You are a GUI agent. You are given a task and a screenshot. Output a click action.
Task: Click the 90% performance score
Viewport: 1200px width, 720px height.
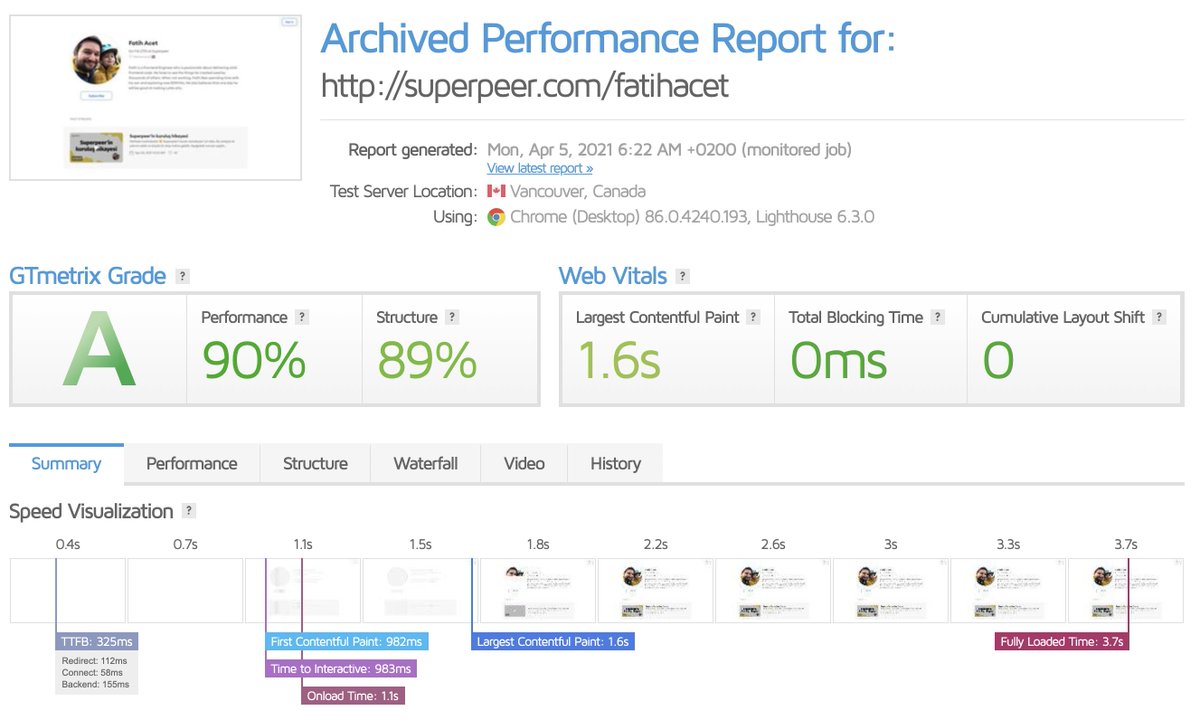254,360
